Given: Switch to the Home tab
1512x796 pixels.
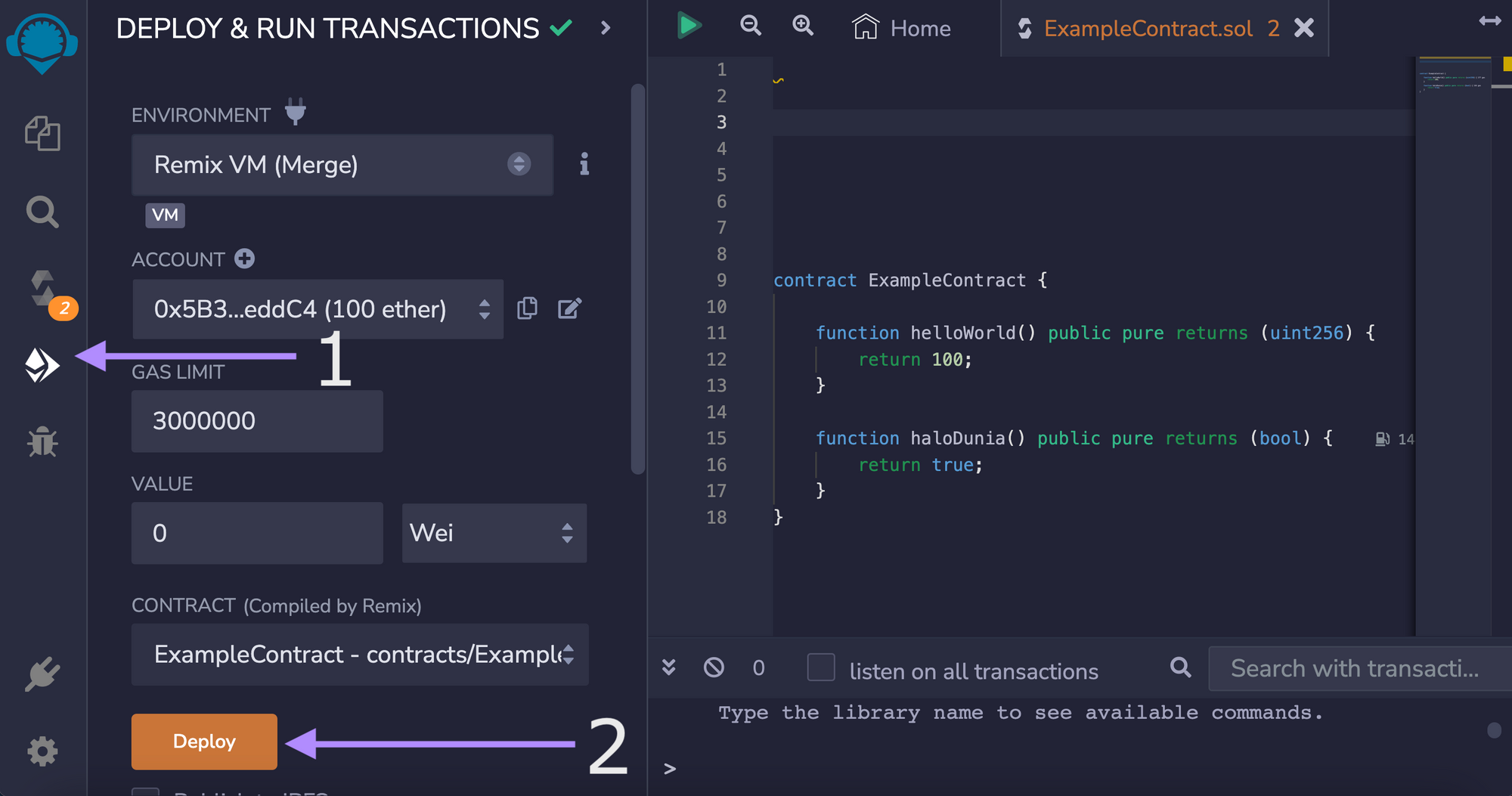Looking at the screenshot, I should click(902, 28).
